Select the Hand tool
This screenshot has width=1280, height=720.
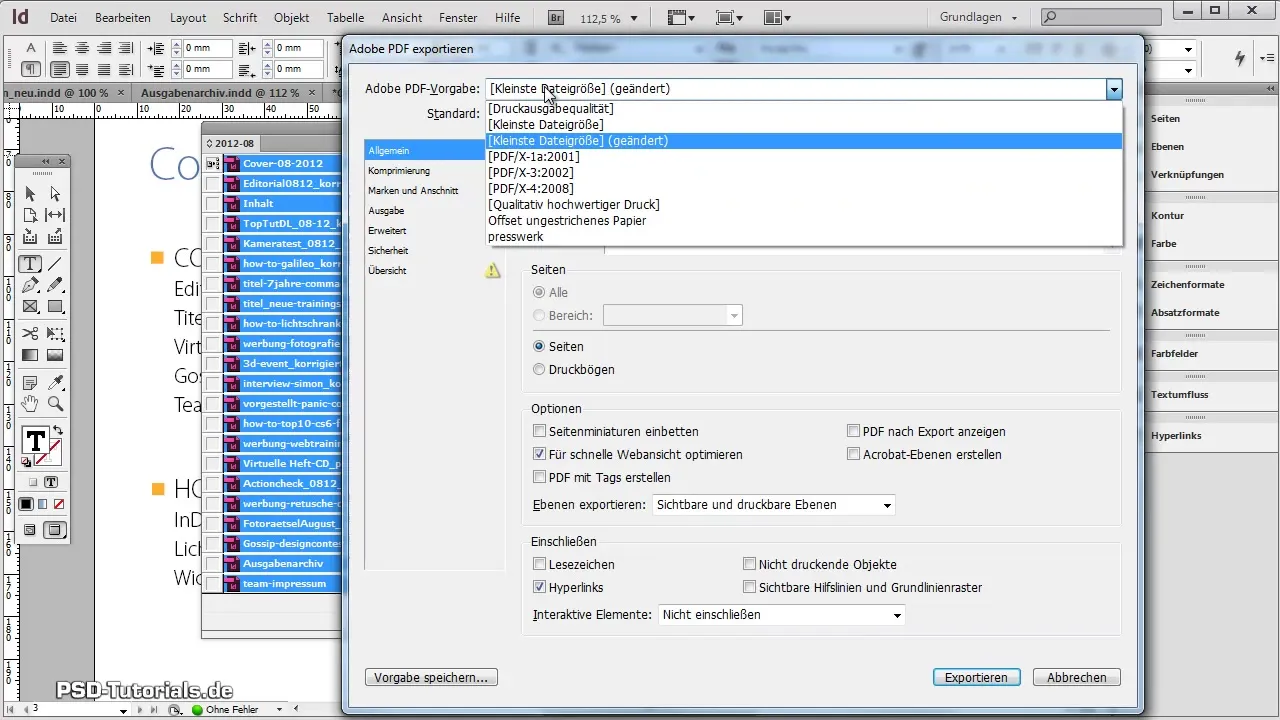point(30,404)
